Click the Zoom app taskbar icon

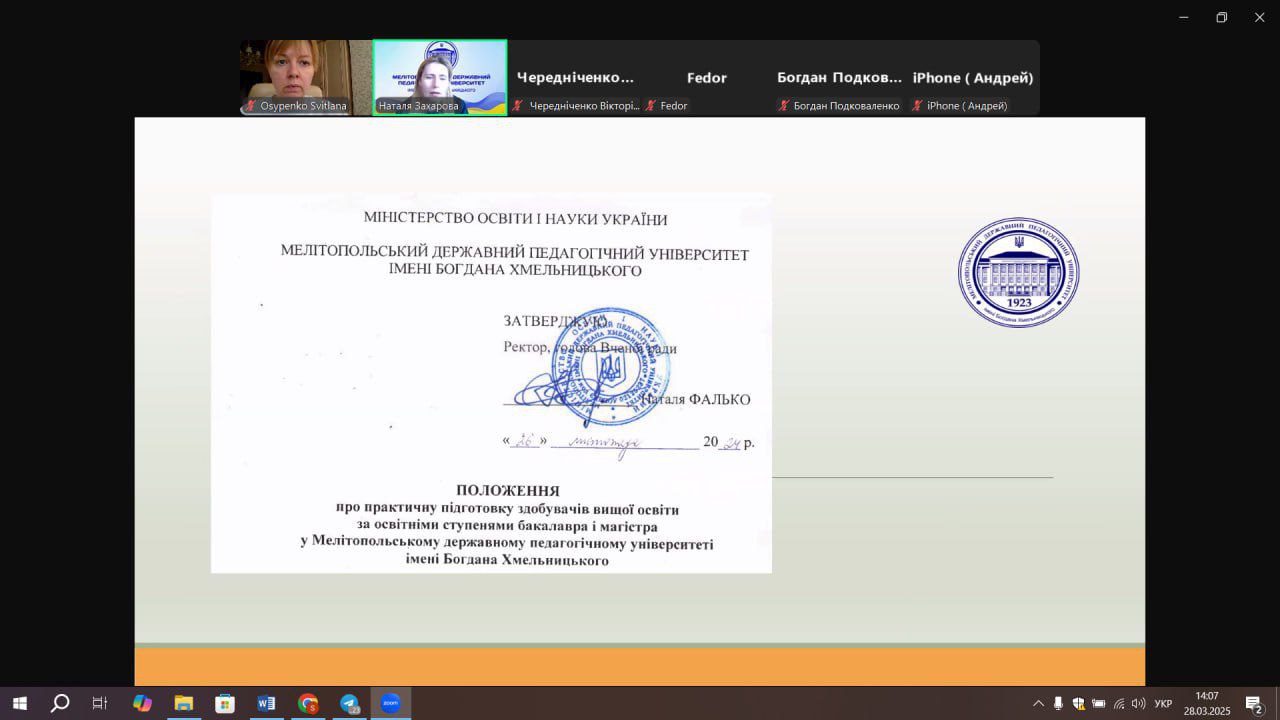coord(390,703)
